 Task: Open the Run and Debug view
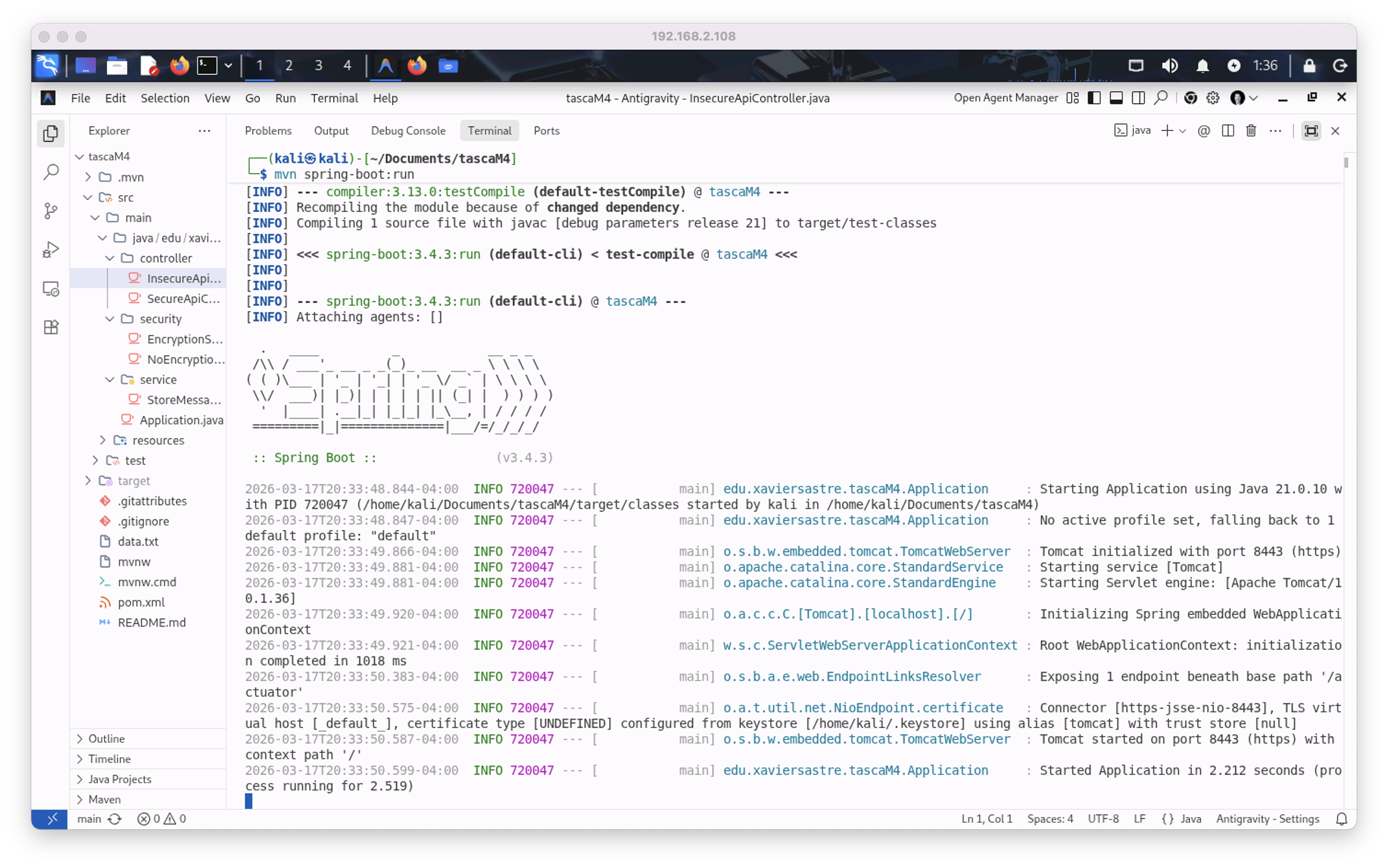click(x=51, y=250)
